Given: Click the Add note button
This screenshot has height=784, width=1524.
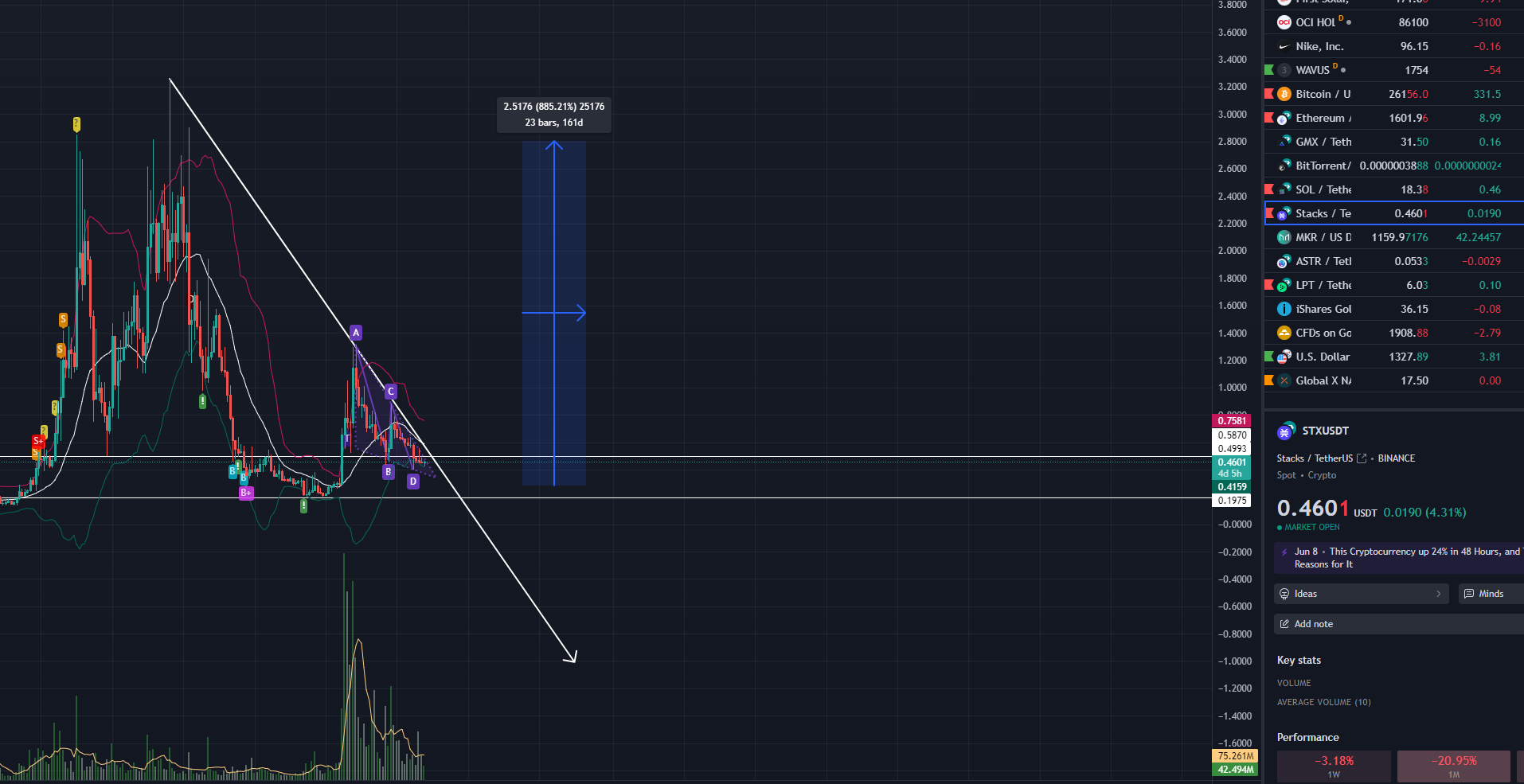Looking at the screenshot, I should point(1399,624).
